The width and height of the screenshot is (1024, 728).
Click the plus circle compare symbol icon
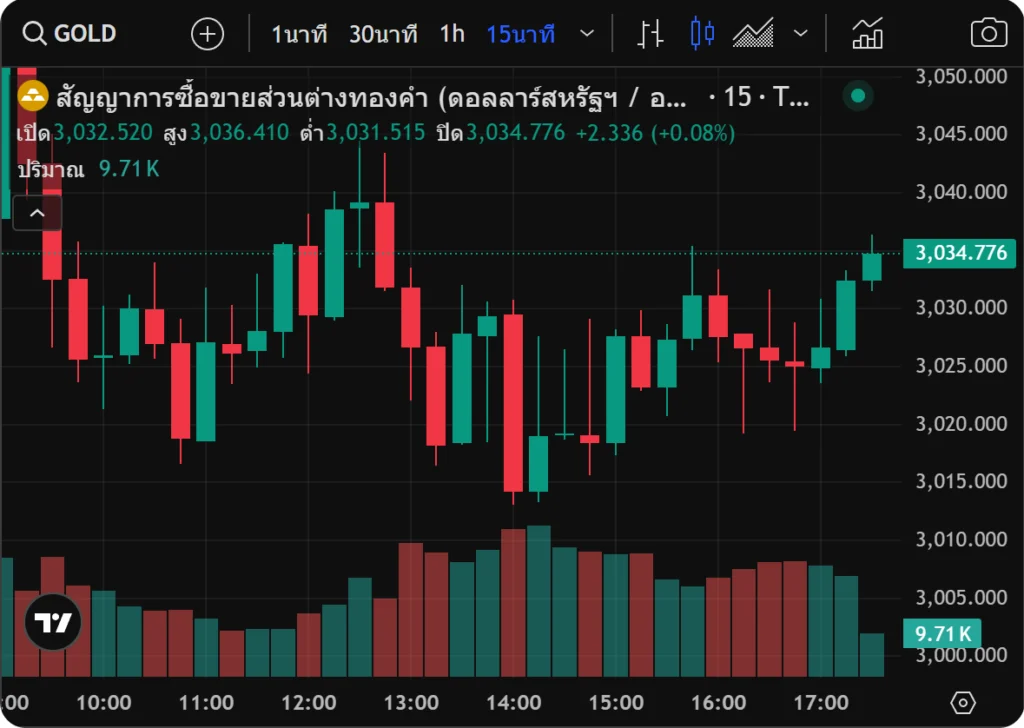(x=207, y=34)
